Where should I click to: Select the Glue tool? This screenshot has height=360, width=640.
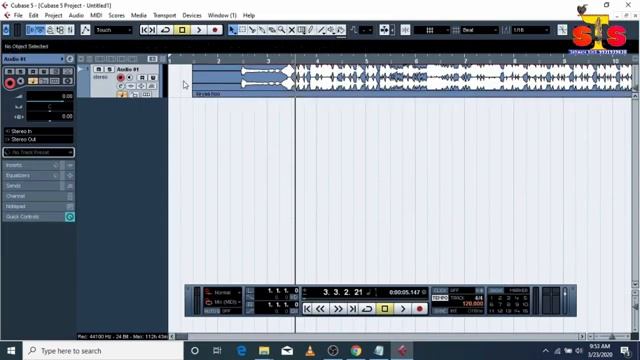[262, 30]
